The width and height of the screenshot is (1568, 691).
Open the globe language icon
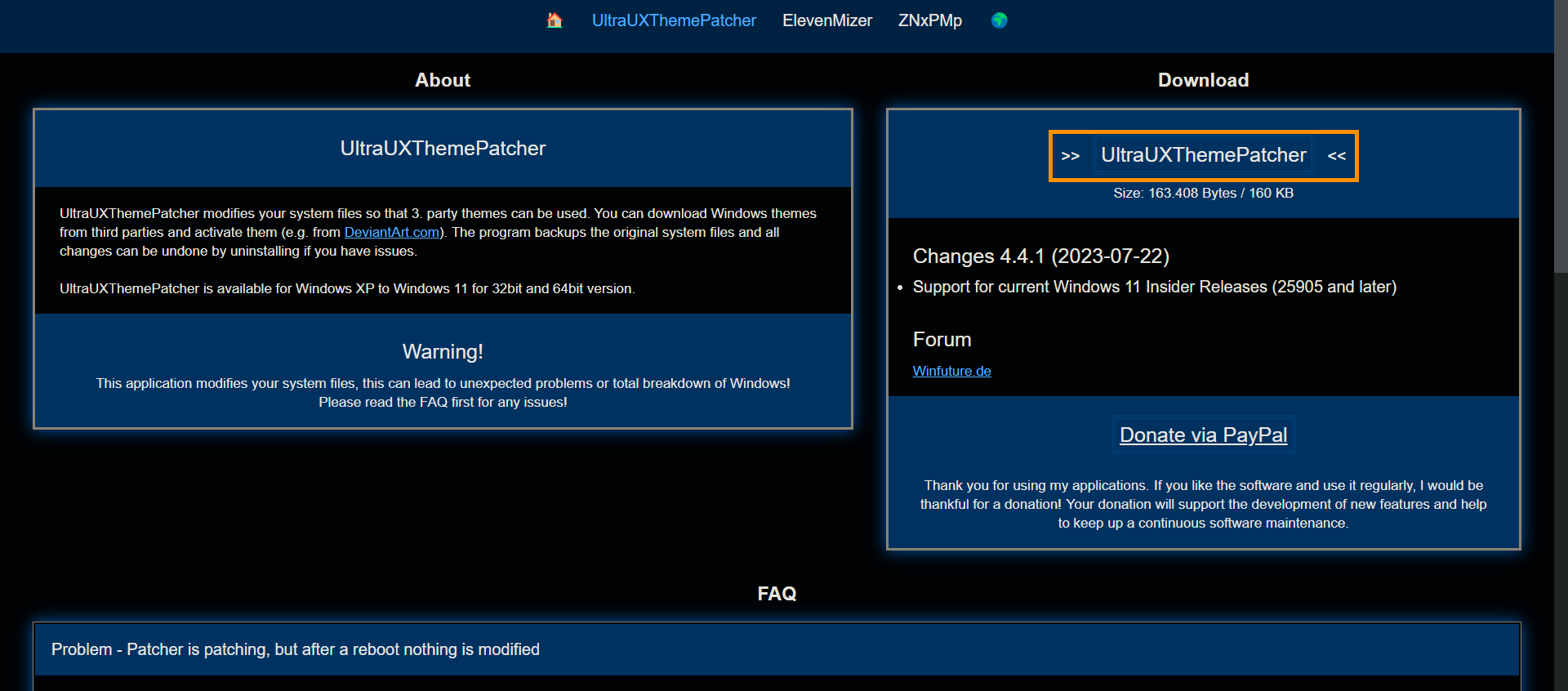[999, 20]
